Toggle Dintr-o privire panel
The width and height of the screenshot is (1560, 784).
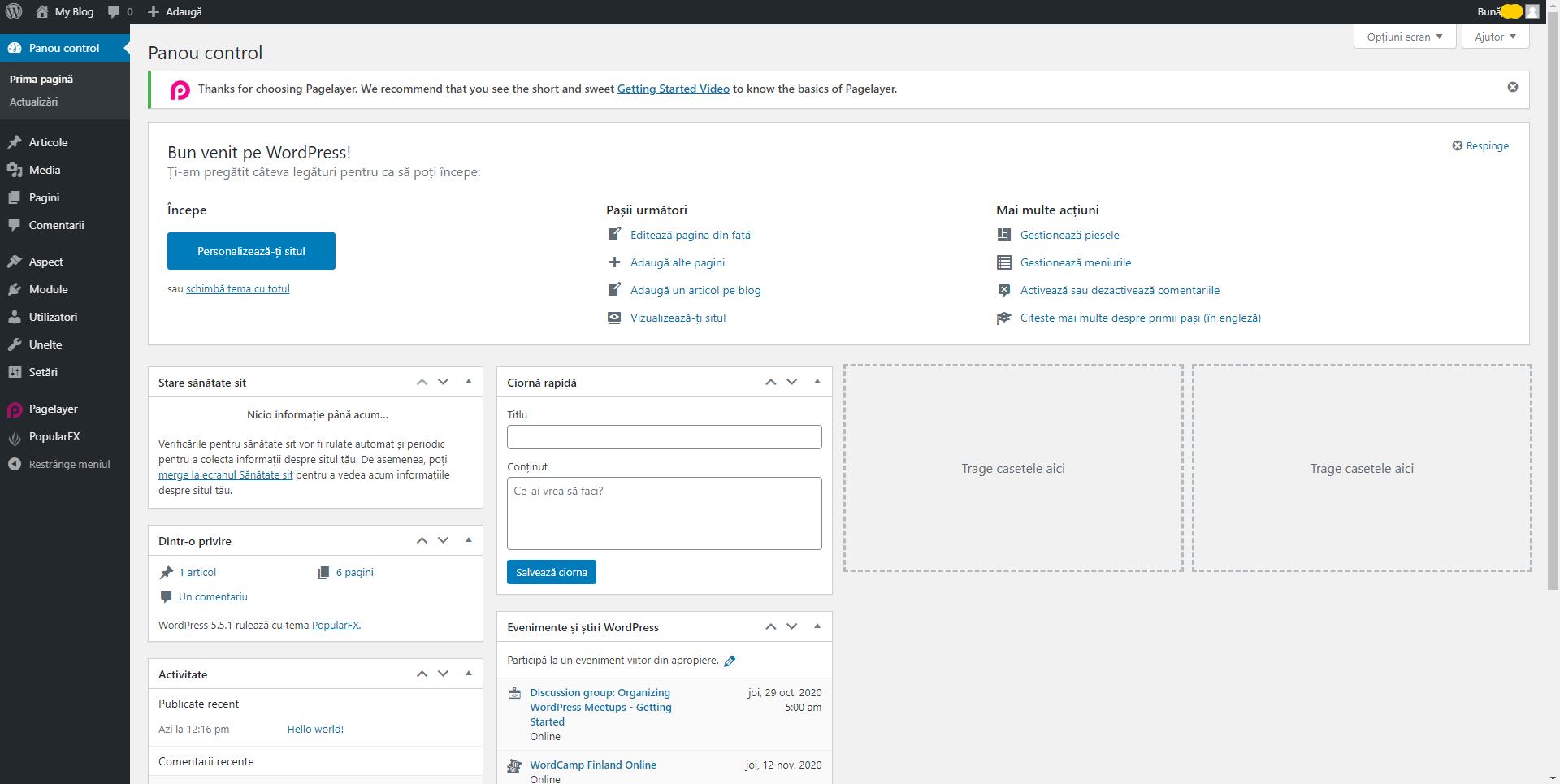tap(469, 540)
